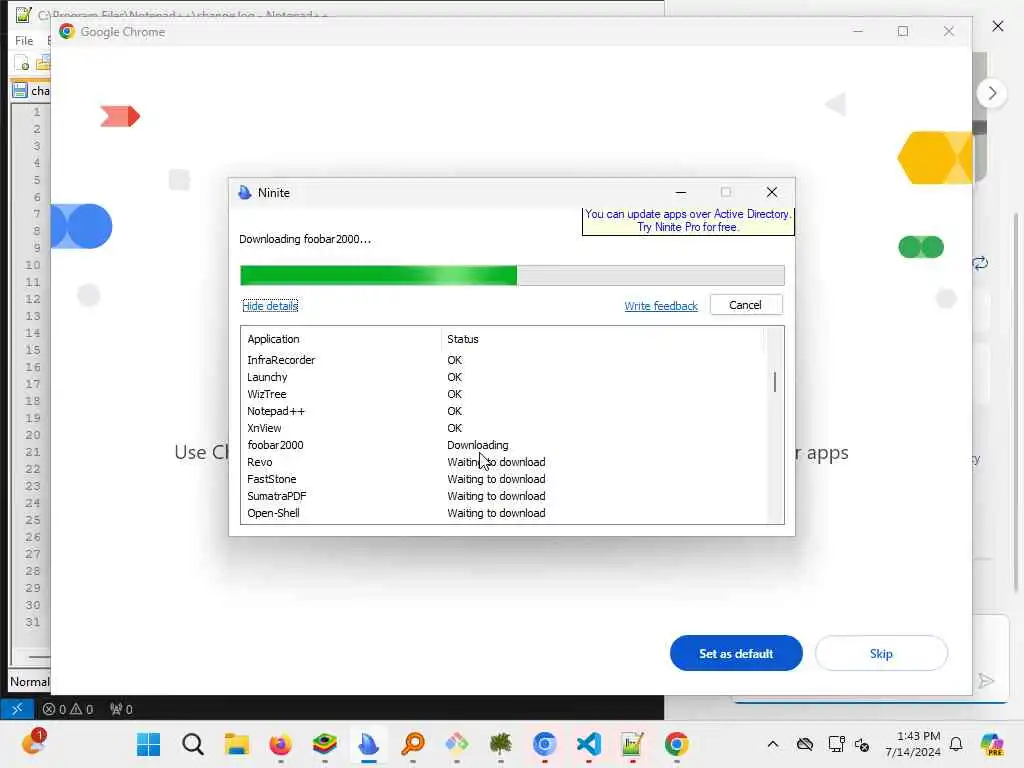Viewport: 1024px width, 768px height.
Task: Click the change log tab in Notepad++
Action: pyautogui.click(x=31, y=91)
